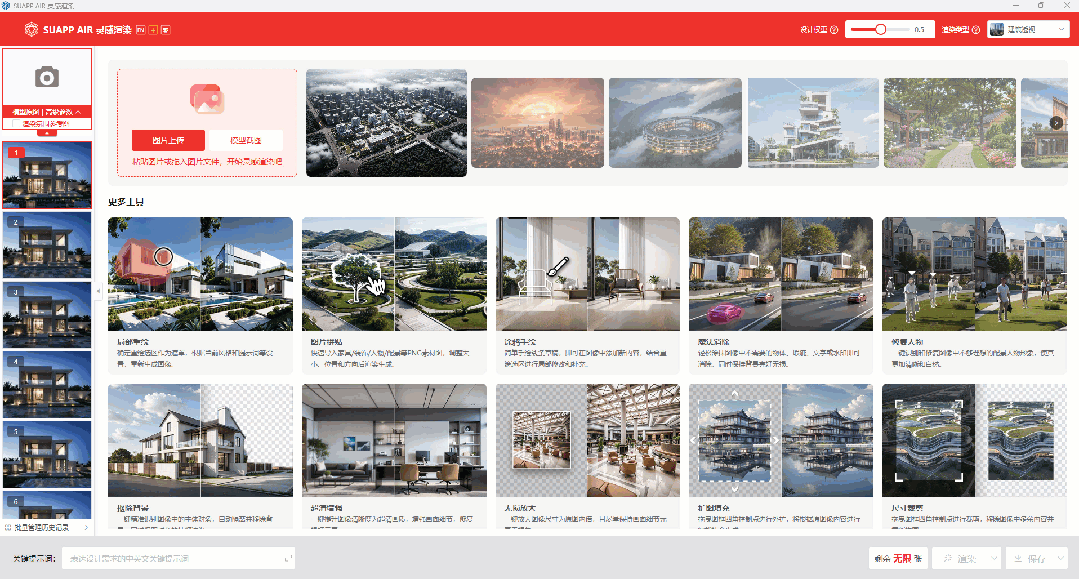The image size is (1079, 579).
Task: Click the stacked pictures upload icon
Action: (207, 98)
